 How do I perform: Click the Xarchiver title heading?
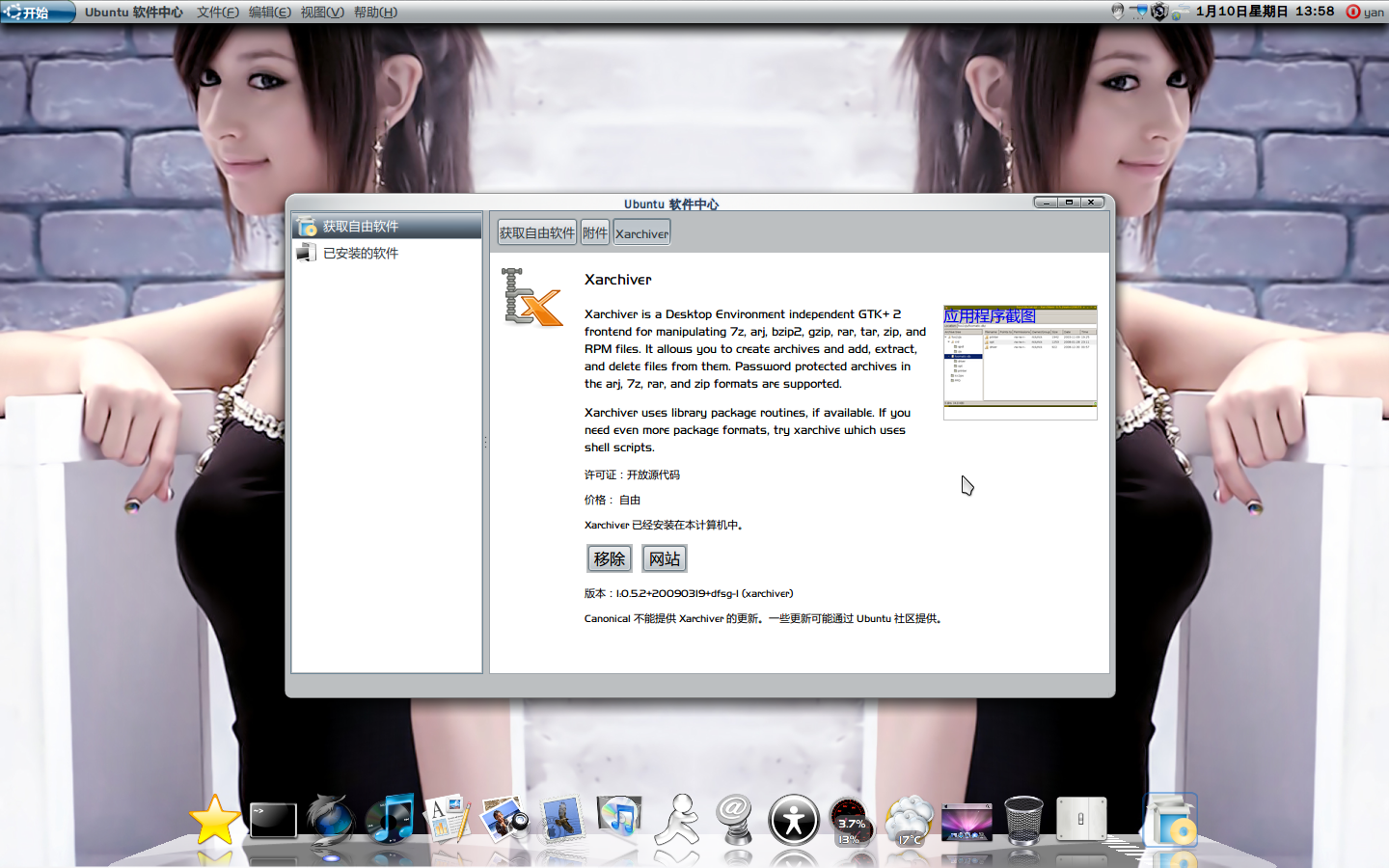618,280
